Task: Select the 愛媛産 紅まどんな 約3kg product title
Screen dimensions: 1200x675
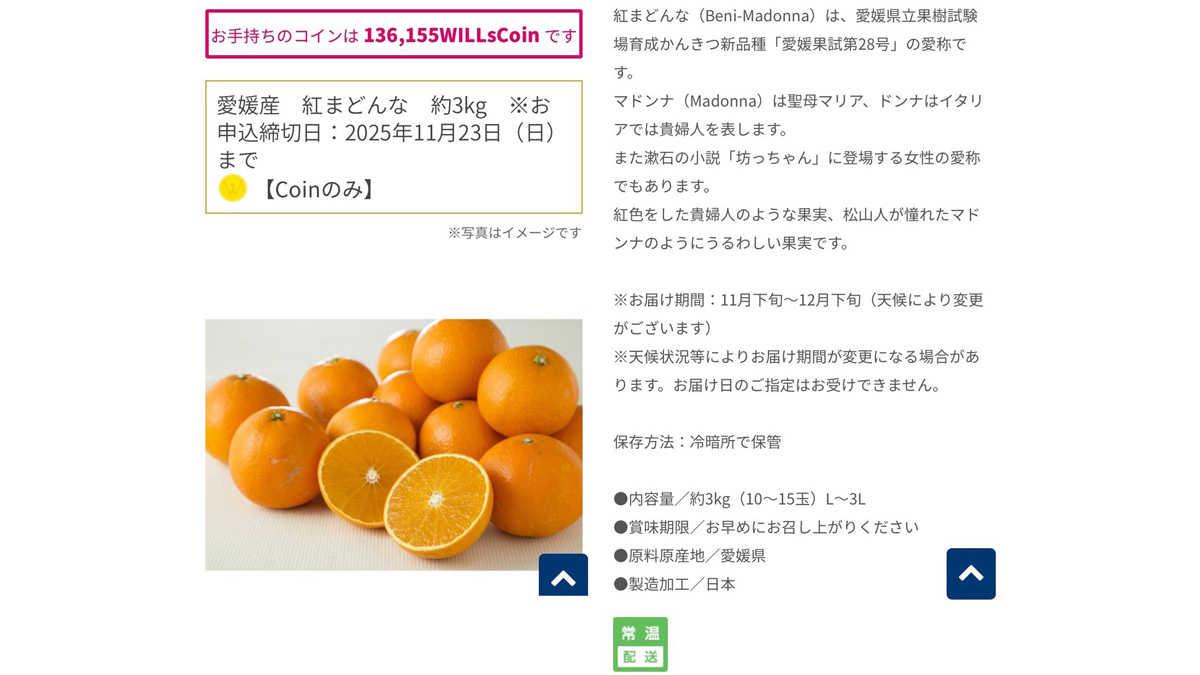Action: click(352, 105)
